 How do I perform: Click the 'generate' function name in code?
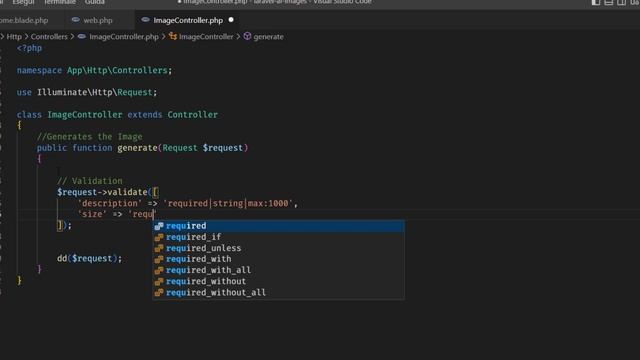click(x=137, y=148)
